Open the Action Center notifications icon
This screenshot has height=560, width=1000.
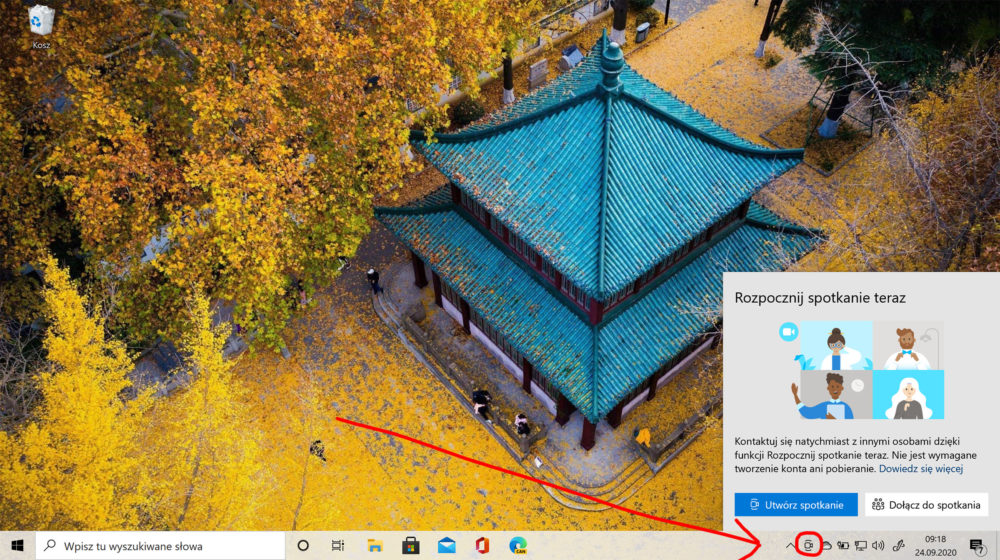pyautogui.click(x=977, y=546)
